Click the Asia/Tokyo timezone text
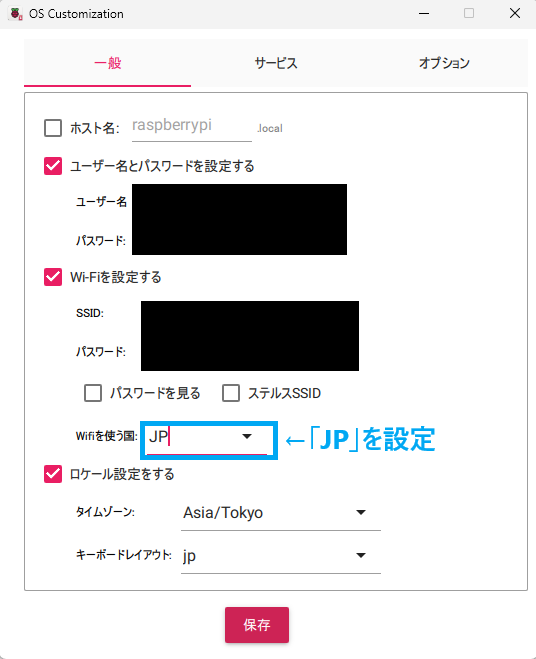536x659 pixels. (x=223, y=513)
